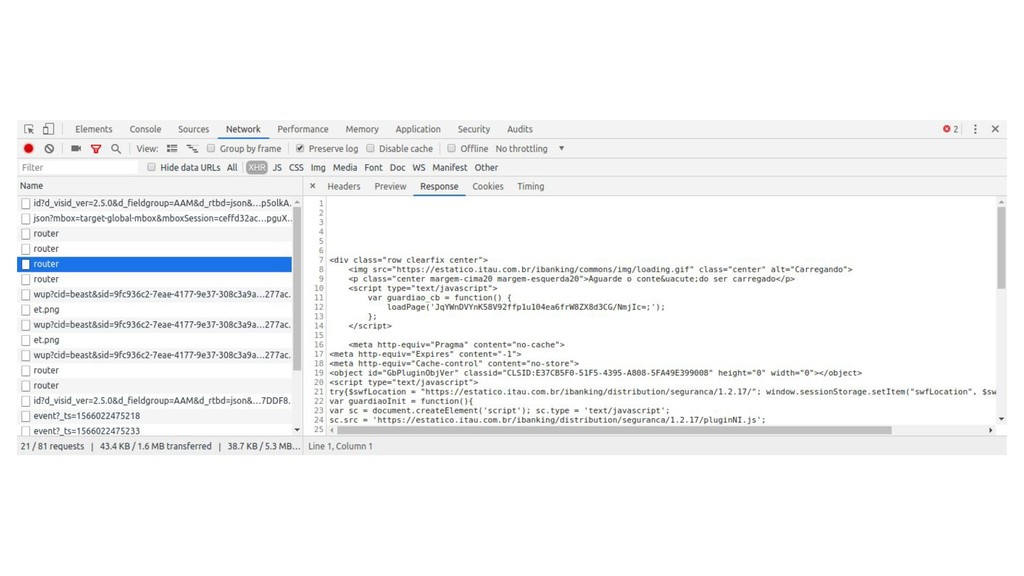Select the highlighted router request

(155, 264)
